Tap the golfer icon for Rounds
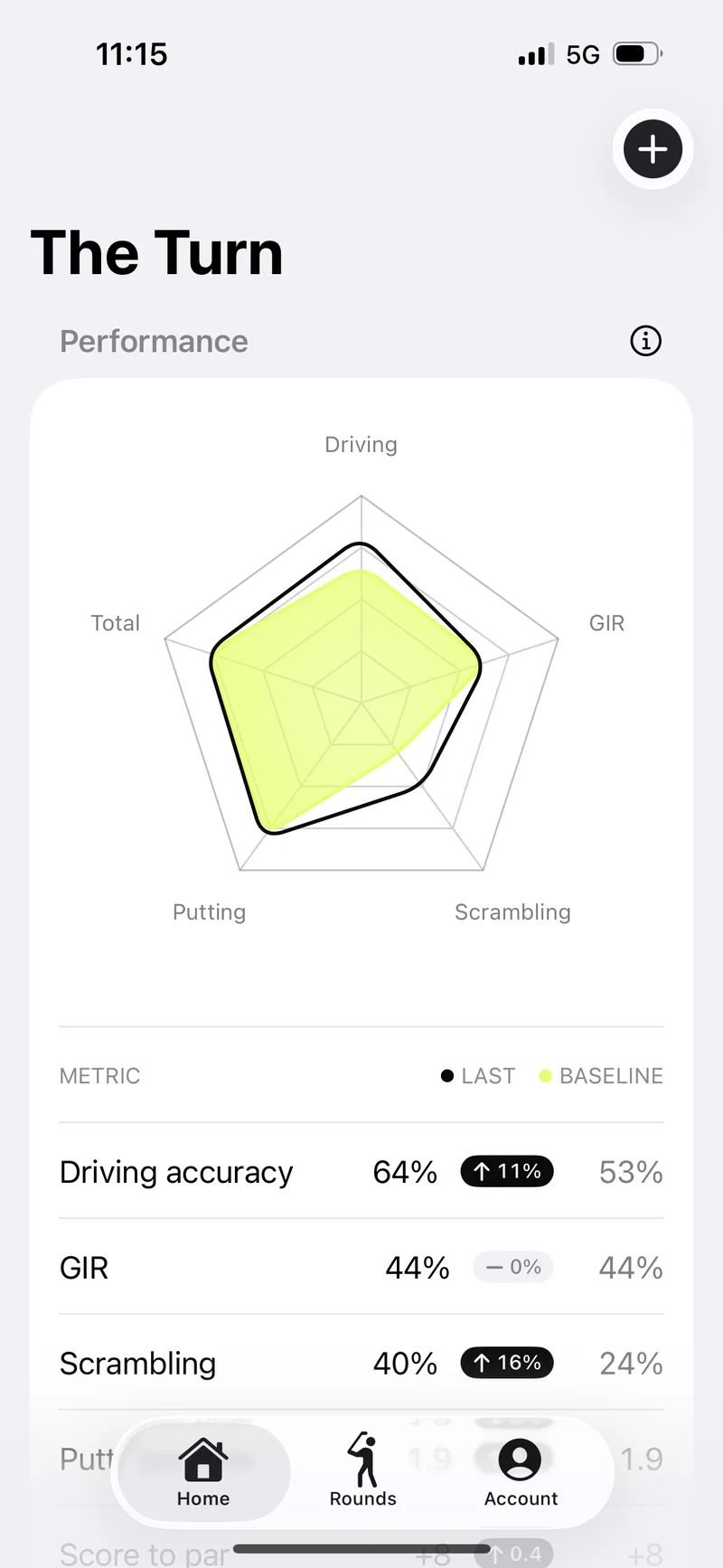 363,1459
